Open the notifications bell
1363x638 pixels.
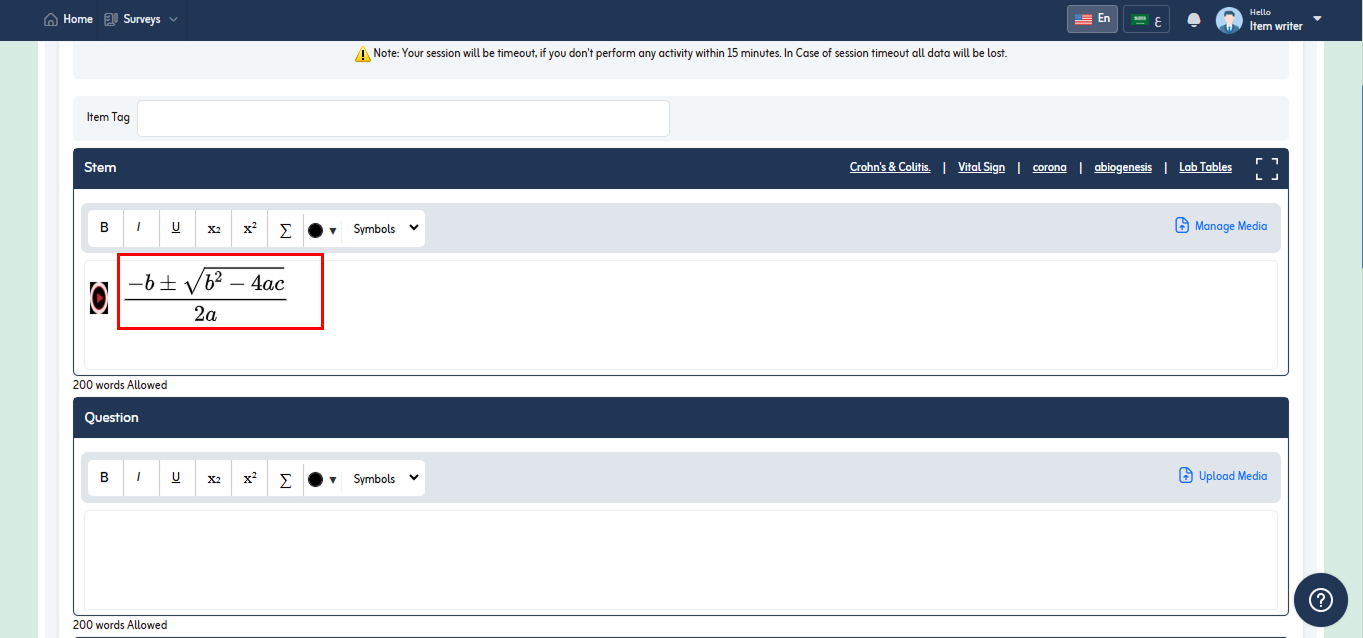pyautogui.click(x=1193, y=20)
